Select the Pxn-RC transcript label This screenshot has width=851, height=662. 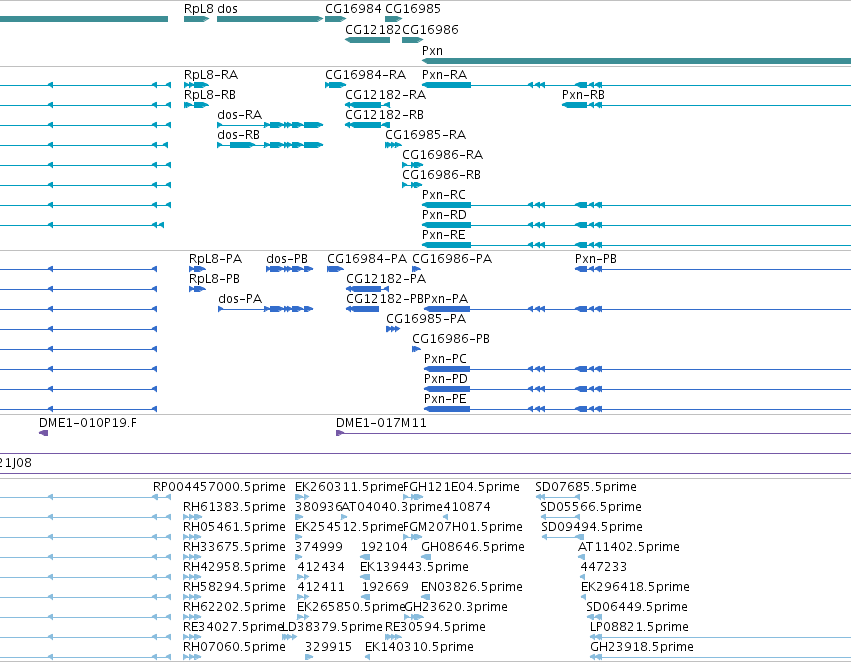click(444, 195)
